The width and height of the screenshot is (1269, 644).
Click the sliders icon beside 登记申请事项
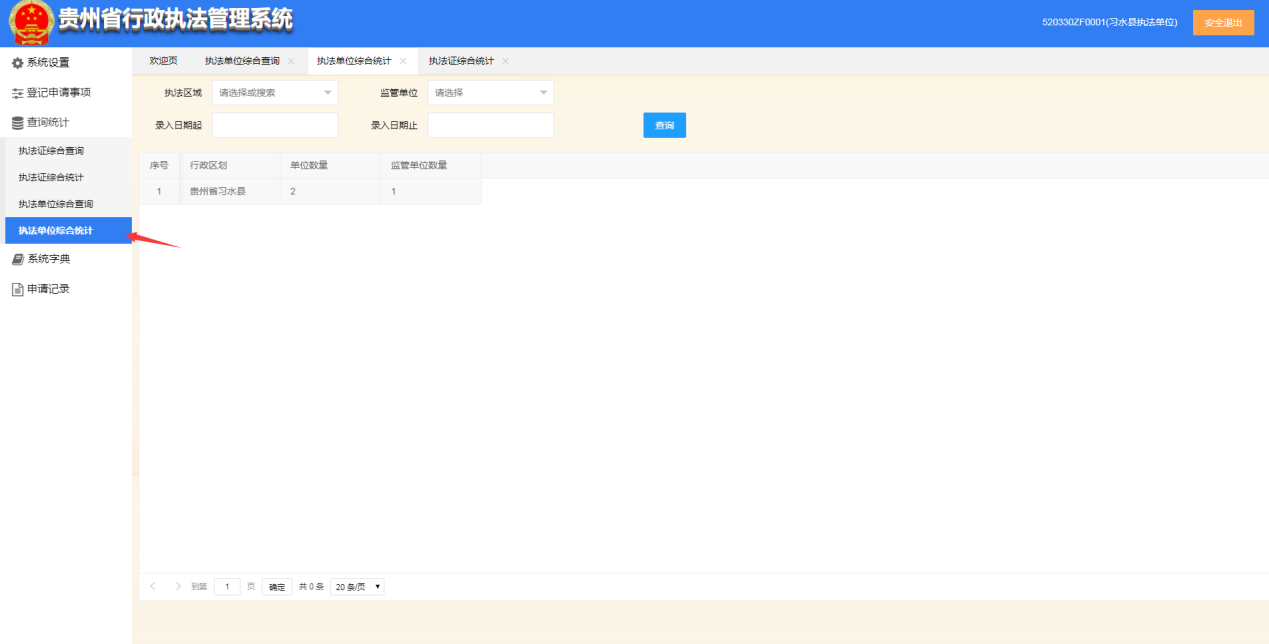[17, 93]
